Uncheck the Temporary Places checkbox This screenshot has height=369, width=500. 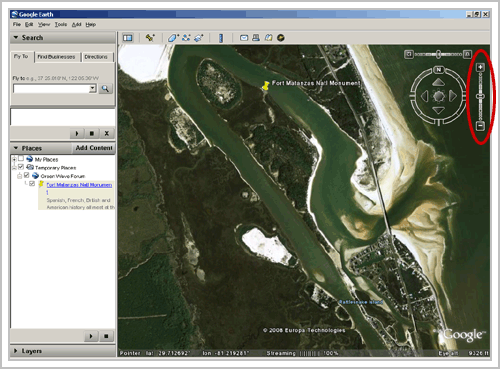[x=21, y=167]
